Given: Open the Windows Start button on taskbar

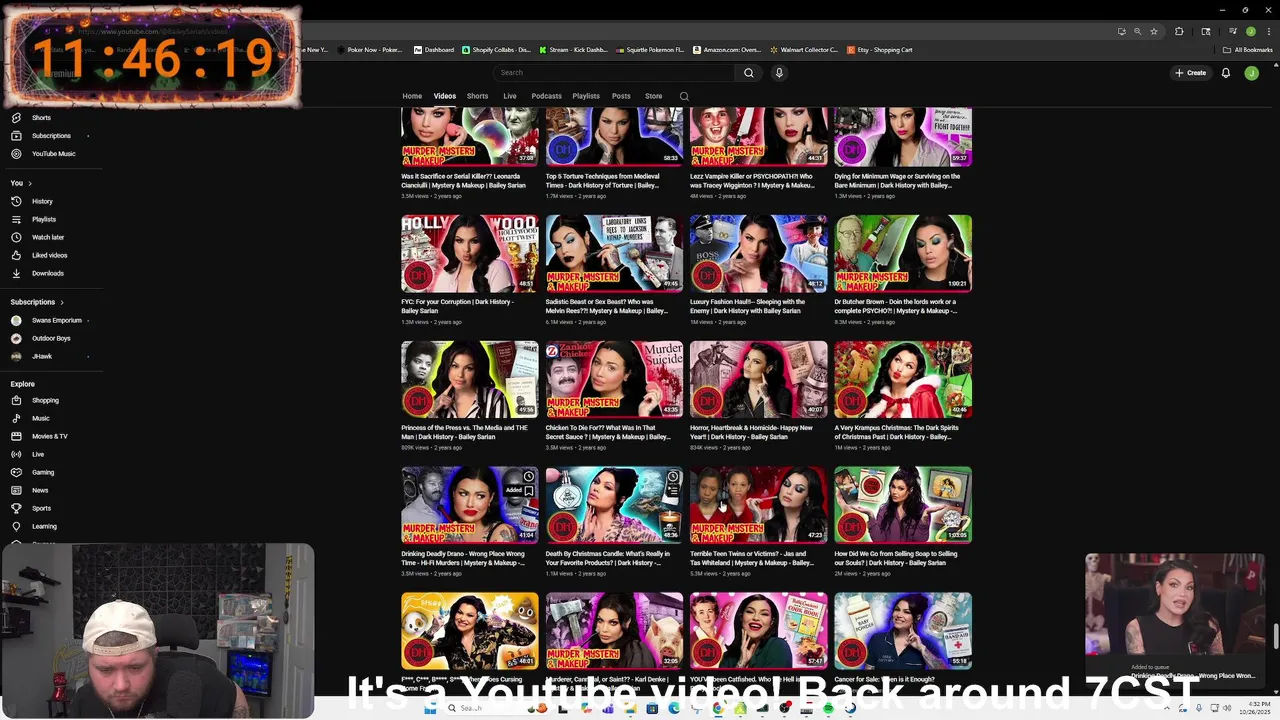Looking at the screenshot, I should (430, 708).
